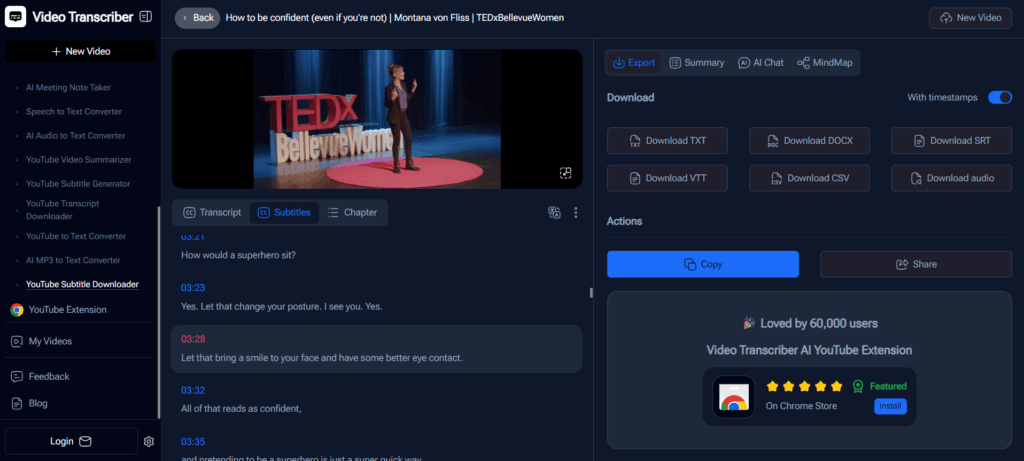Download the TXT file
This screenshot has height=461, width=1024.
[667, 140]
